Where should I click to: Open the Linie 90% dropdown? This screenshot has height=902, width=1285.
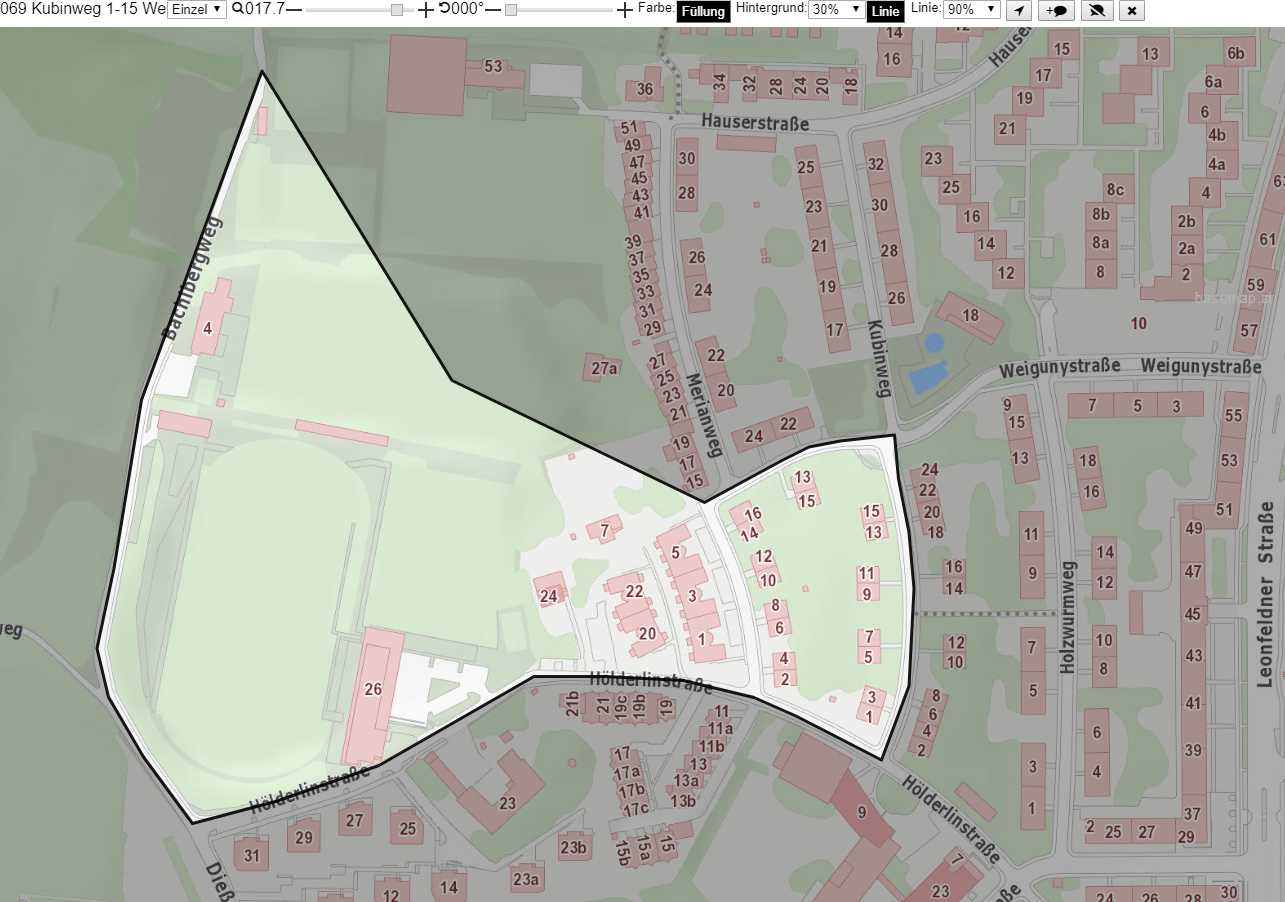tap(971, 9)
